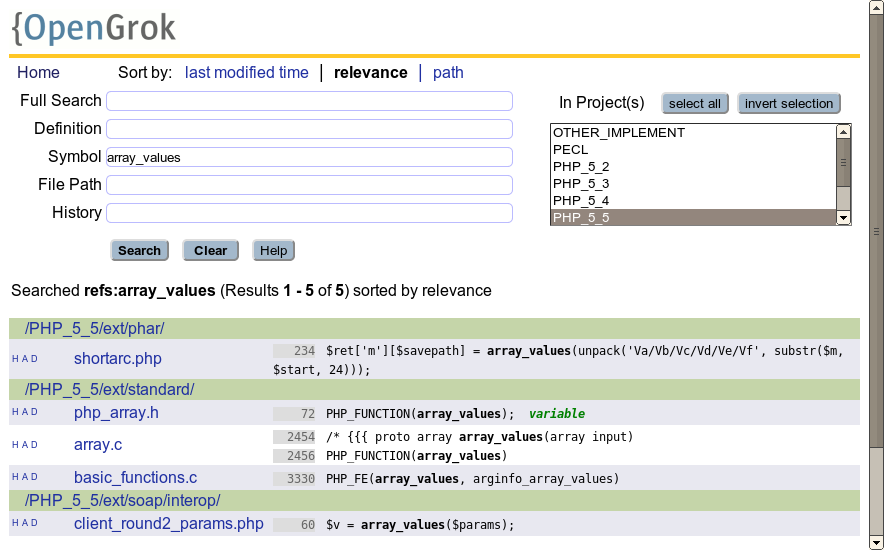Go to line 60 in client_round2_params.php

click(294, 525)
